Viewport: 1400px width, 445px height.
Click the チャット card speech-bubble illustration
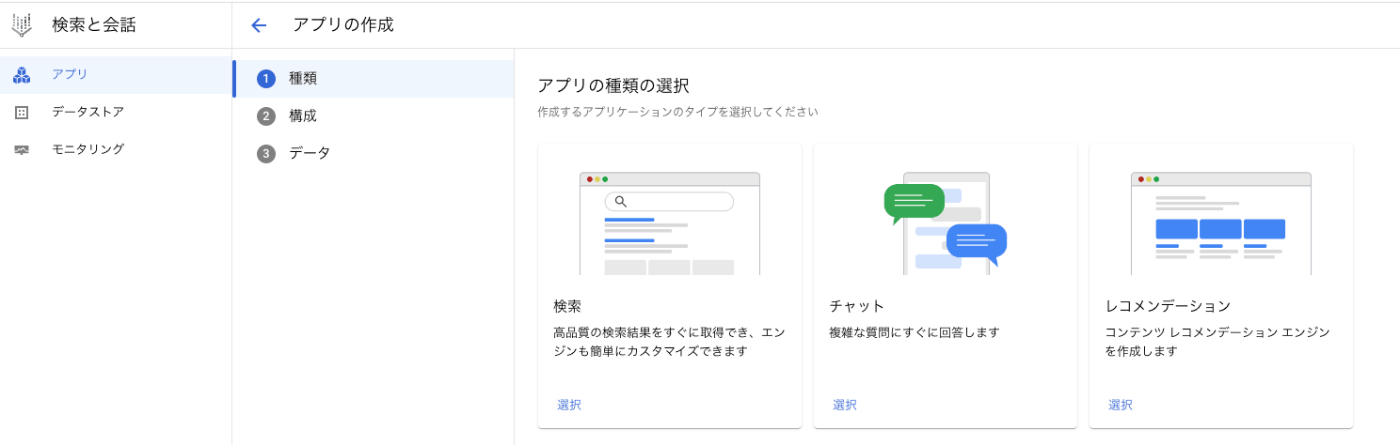[945, 223]
